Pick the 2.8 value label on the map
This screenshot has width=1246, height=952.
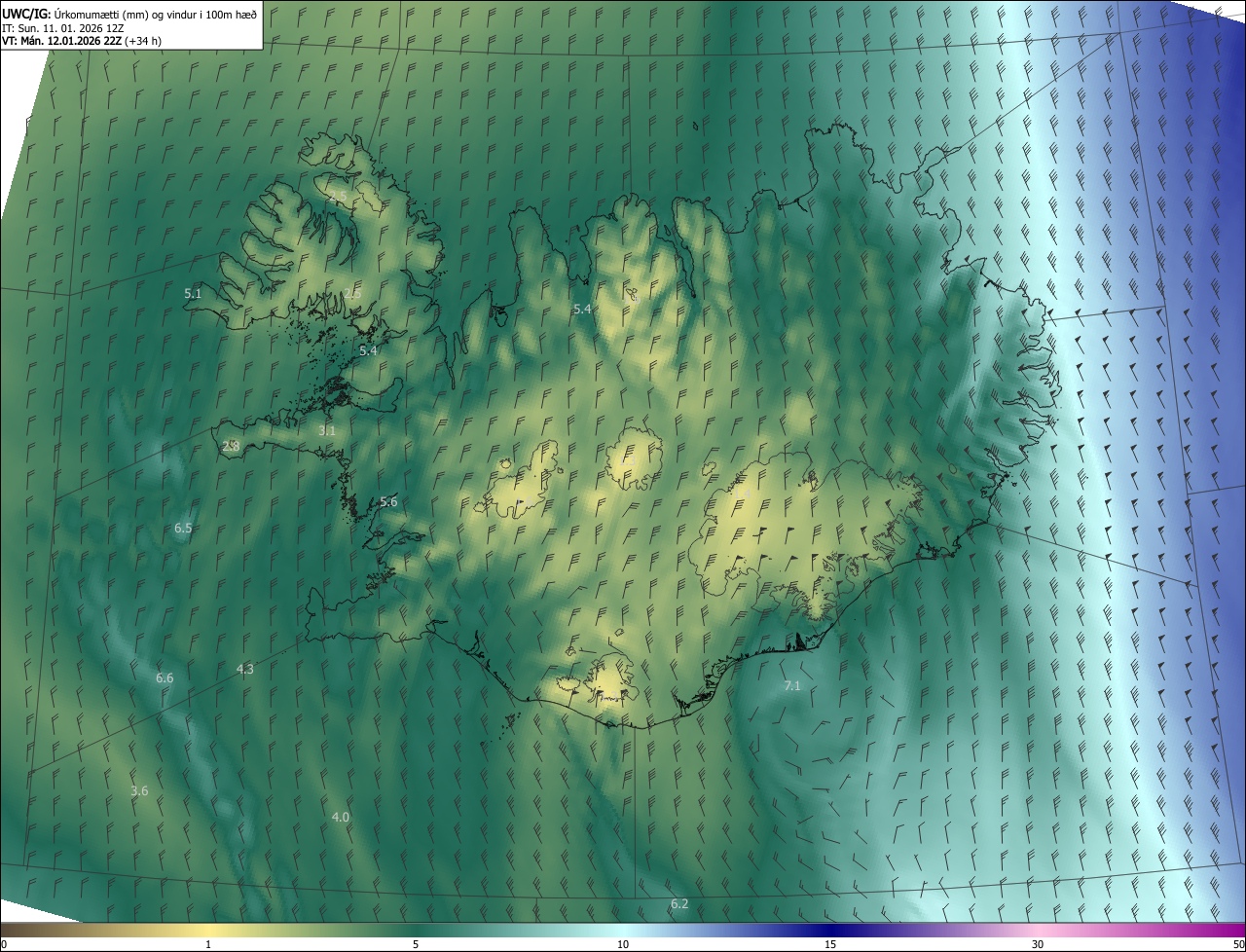(x=232, y=446)
